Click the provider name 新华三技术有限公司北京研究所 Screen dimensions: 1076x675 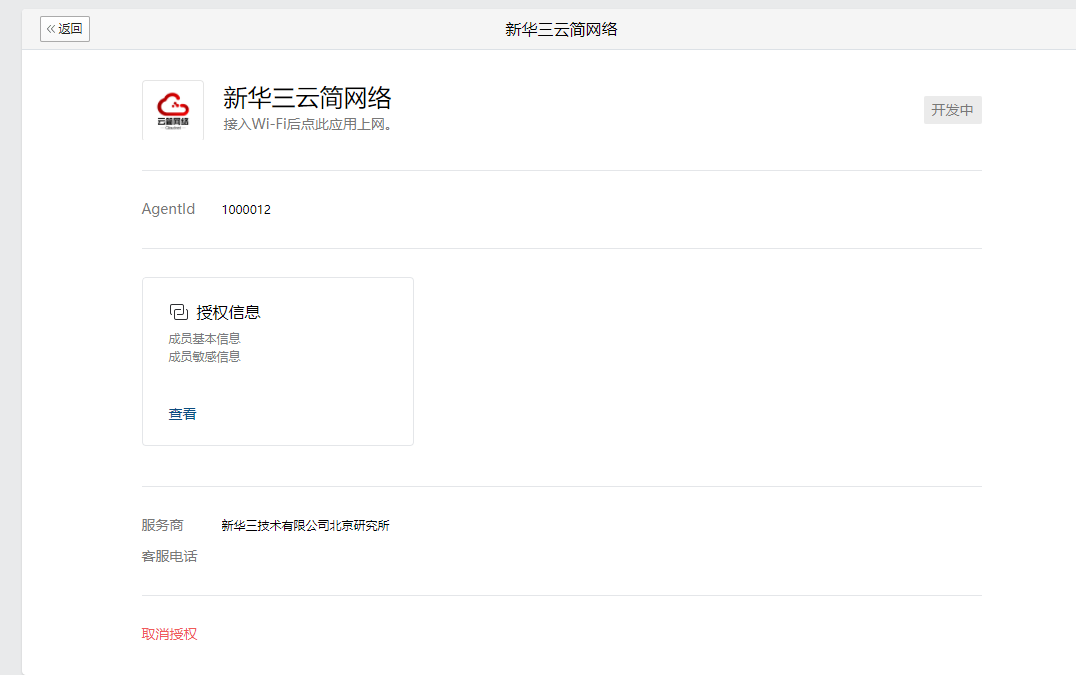coord(305,525)
